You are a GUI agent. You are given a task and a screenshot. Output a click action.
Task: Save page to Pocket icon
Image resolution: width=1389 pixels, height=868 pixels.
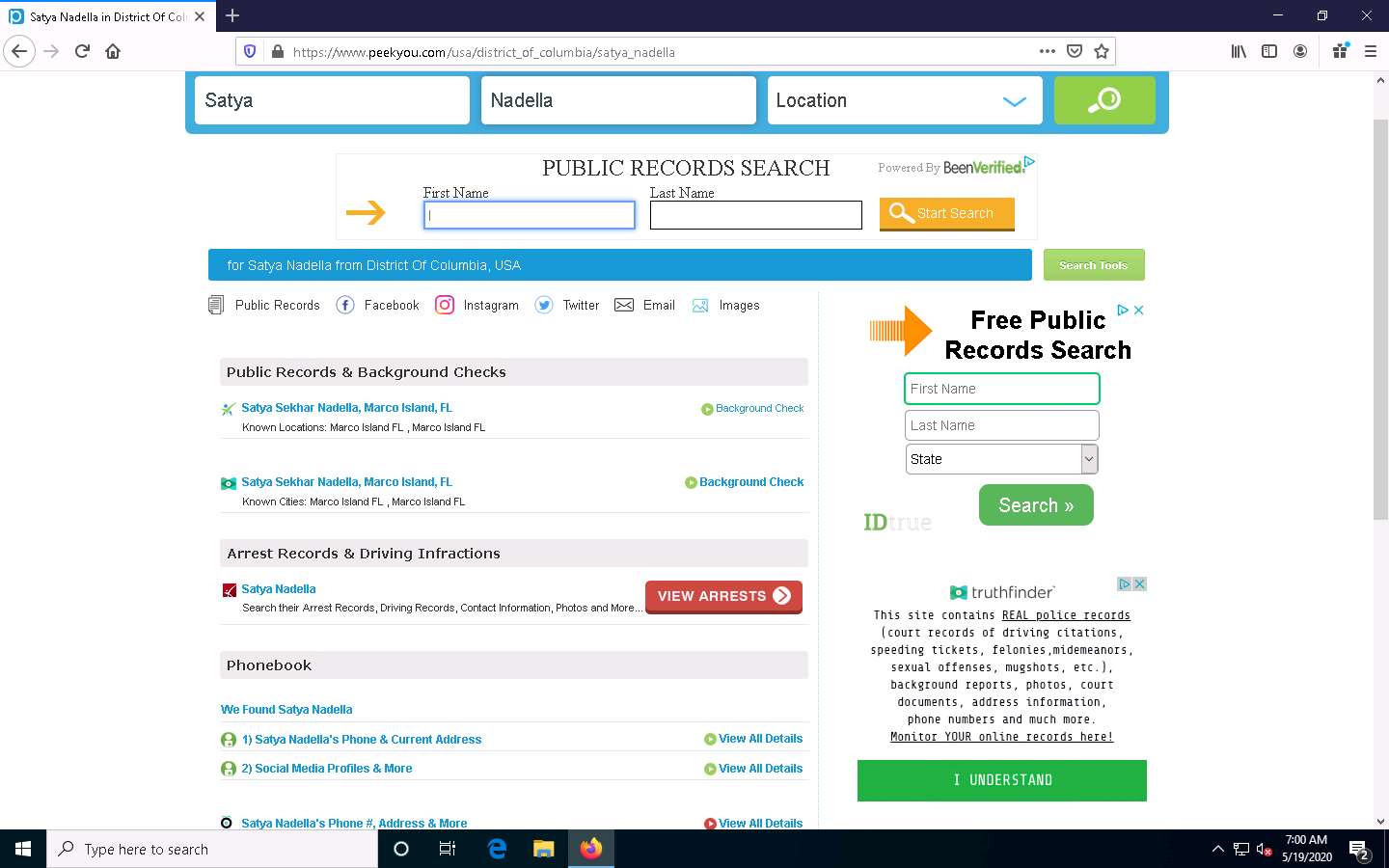point(1075,51)
